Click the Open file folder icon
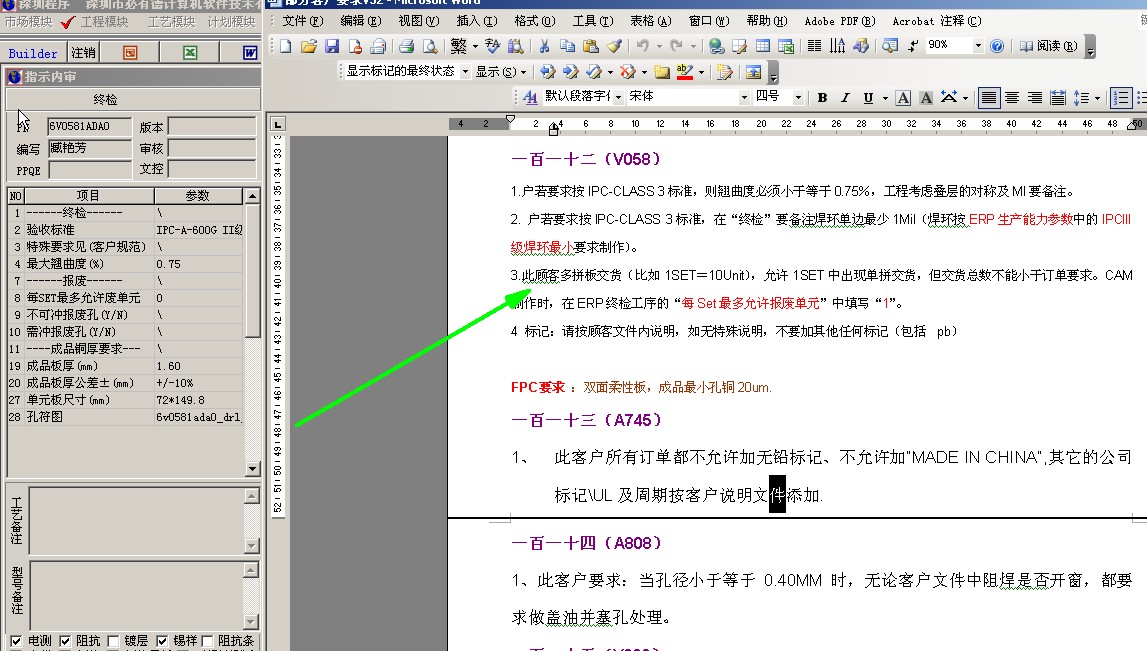Image resolution: width=1147 pixels, height=651 pixels. 308,46
